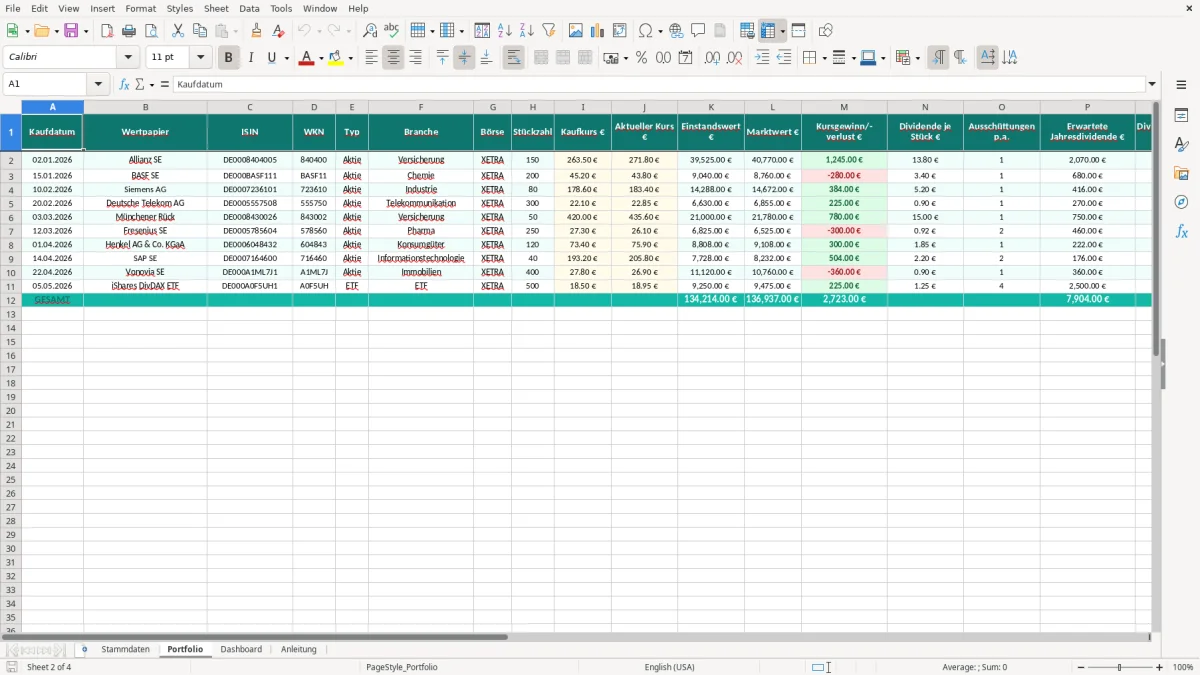The width and height of the screenshot is (1200, 675).
Task: Sort ascending A to Z
Action: tap(505, 31)
